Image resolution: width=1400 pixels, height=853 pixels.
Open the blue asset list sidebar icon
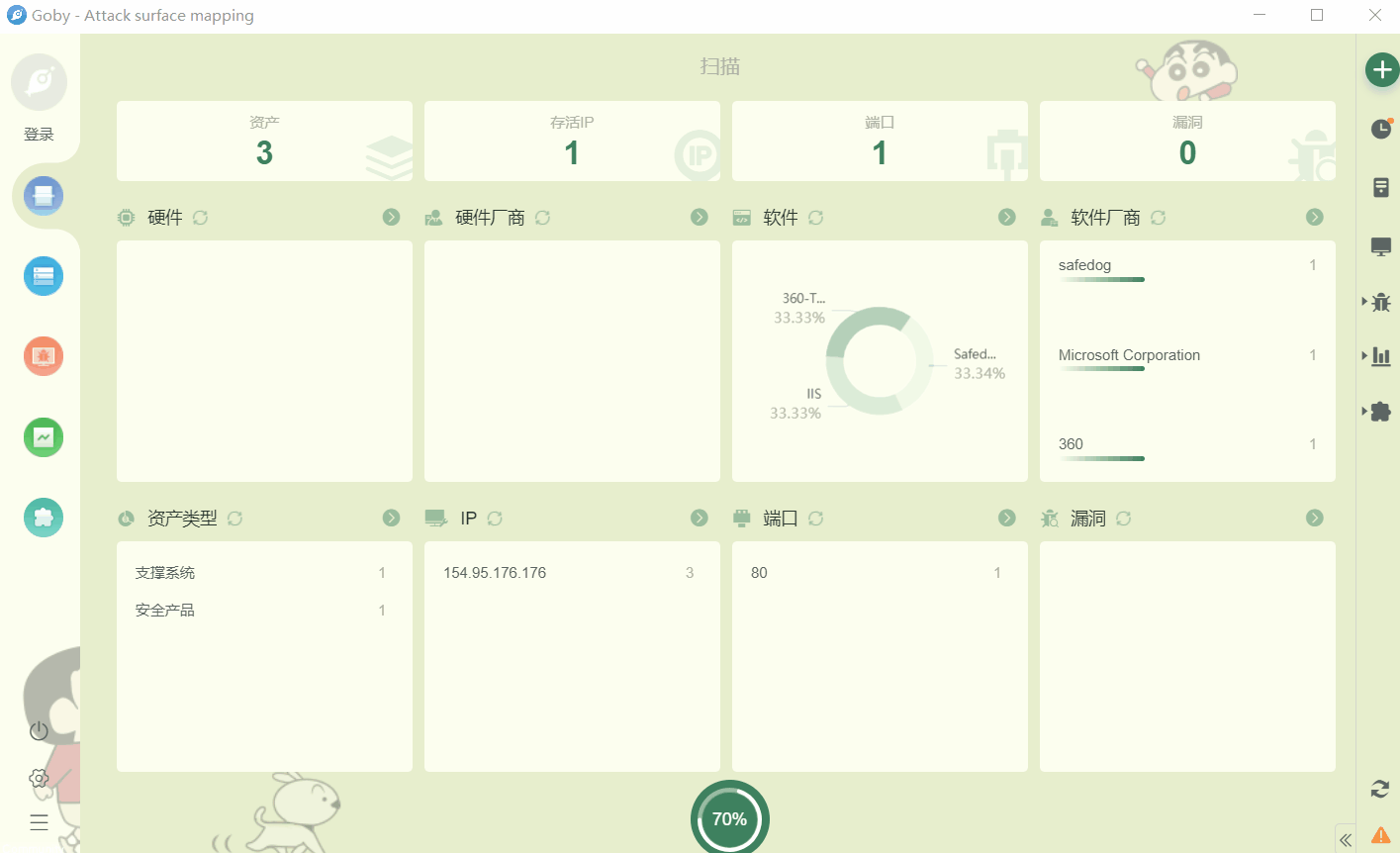[44, 276]
